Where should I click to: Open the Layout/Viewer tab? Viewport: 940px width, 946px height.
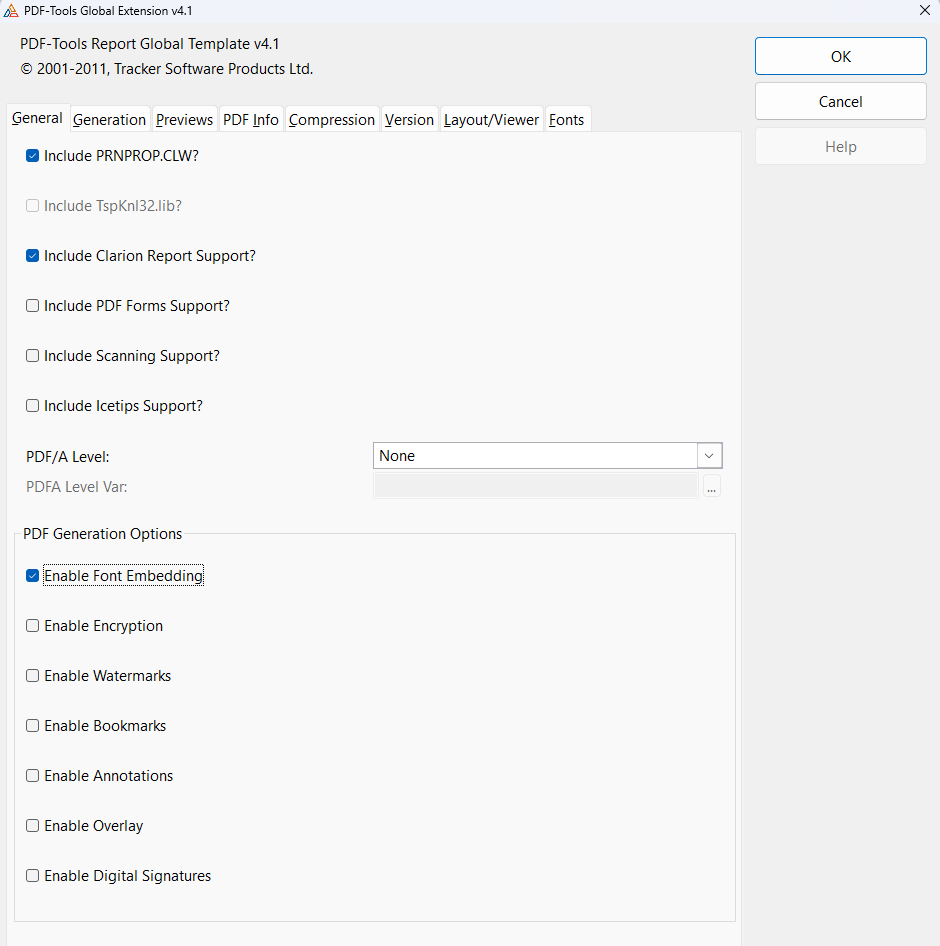click(x=491, y=120)
